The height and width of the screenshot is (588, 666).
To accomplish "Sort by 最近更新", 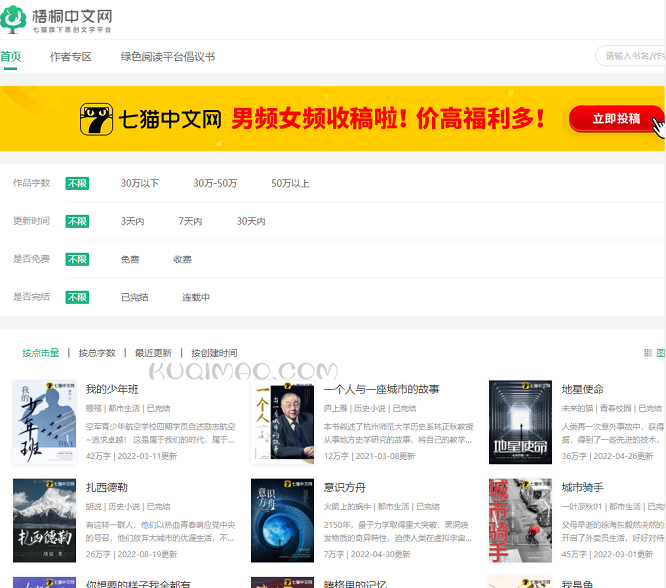I will [x=153, y=353].
